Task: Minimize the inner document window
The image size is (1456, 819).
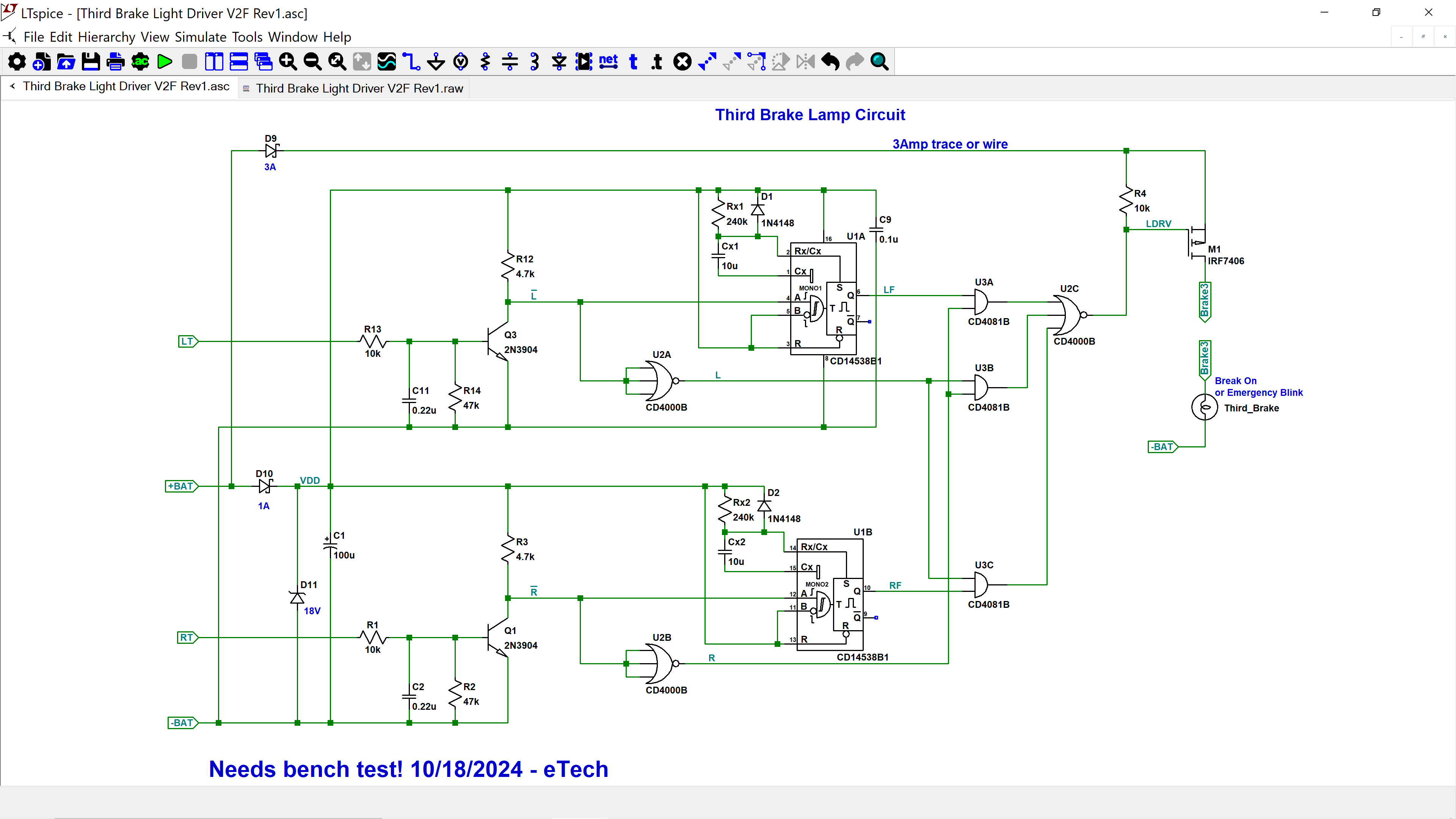Action: [x=1402, y=37]
